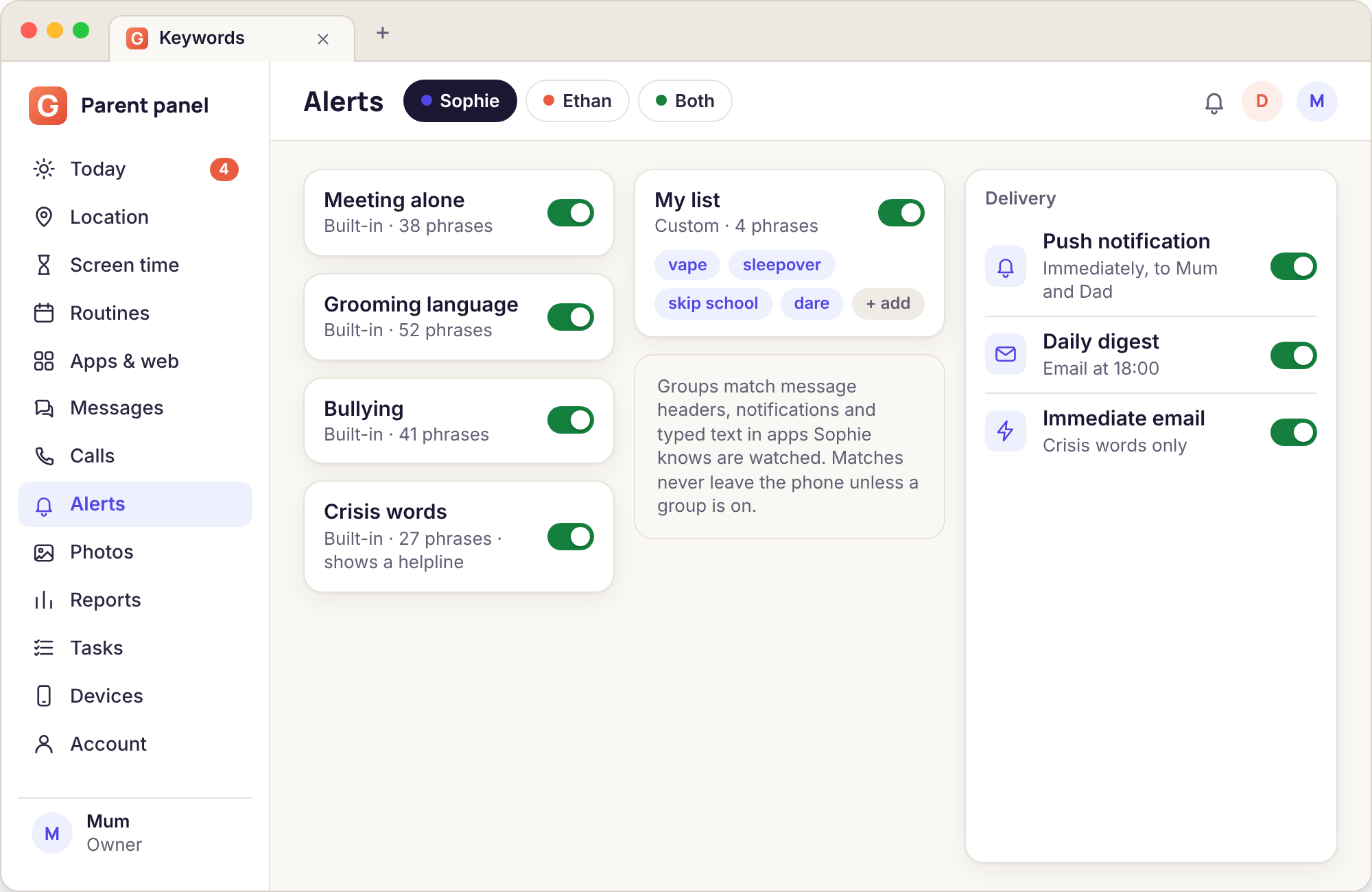Click the Devices phone icon
1372x892 pixels.
44,696
